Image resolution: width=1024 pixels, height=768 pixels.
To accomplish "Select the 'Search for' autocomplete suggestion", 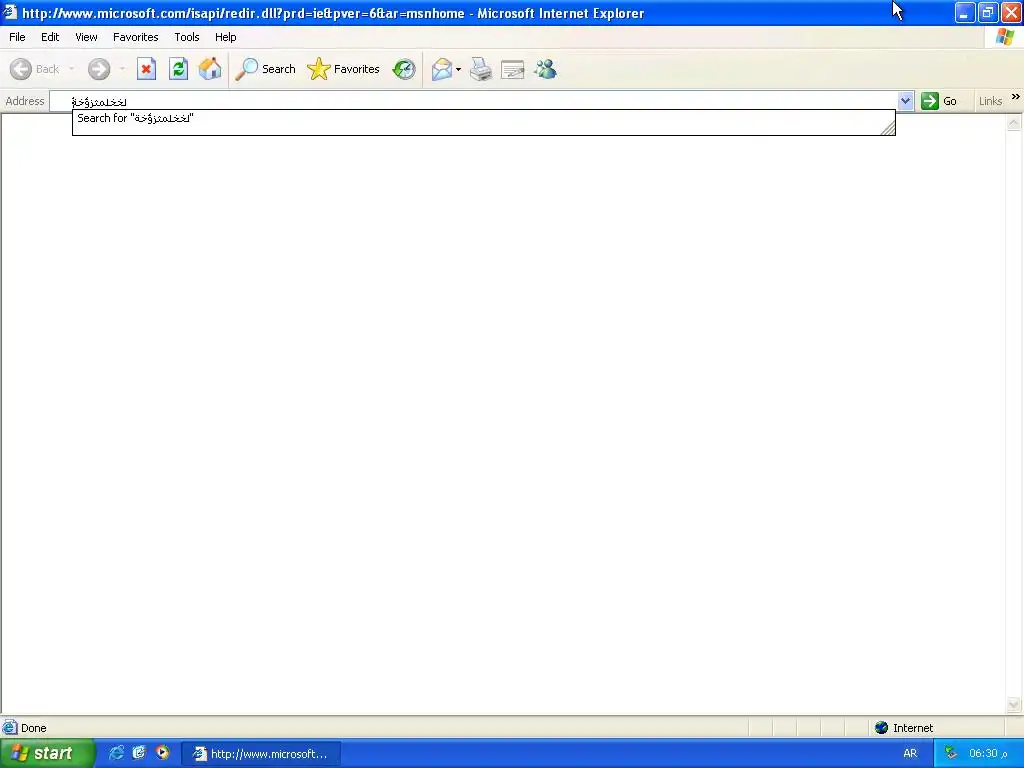I will [x=483, y=118].
